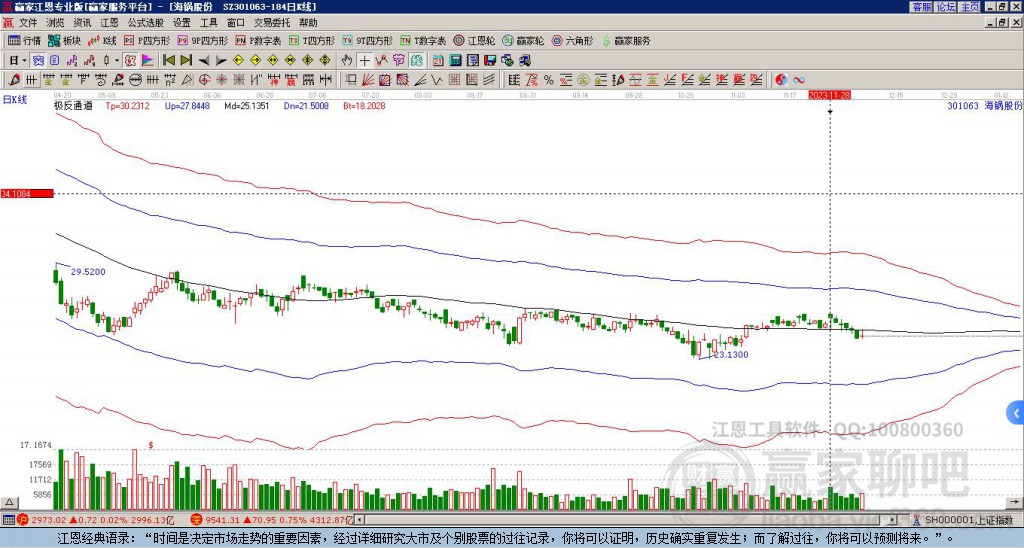The height and width of the screenshot is (548, 1024).
Task: Click the Up=27.8448 indicator value
Action: 187,105
